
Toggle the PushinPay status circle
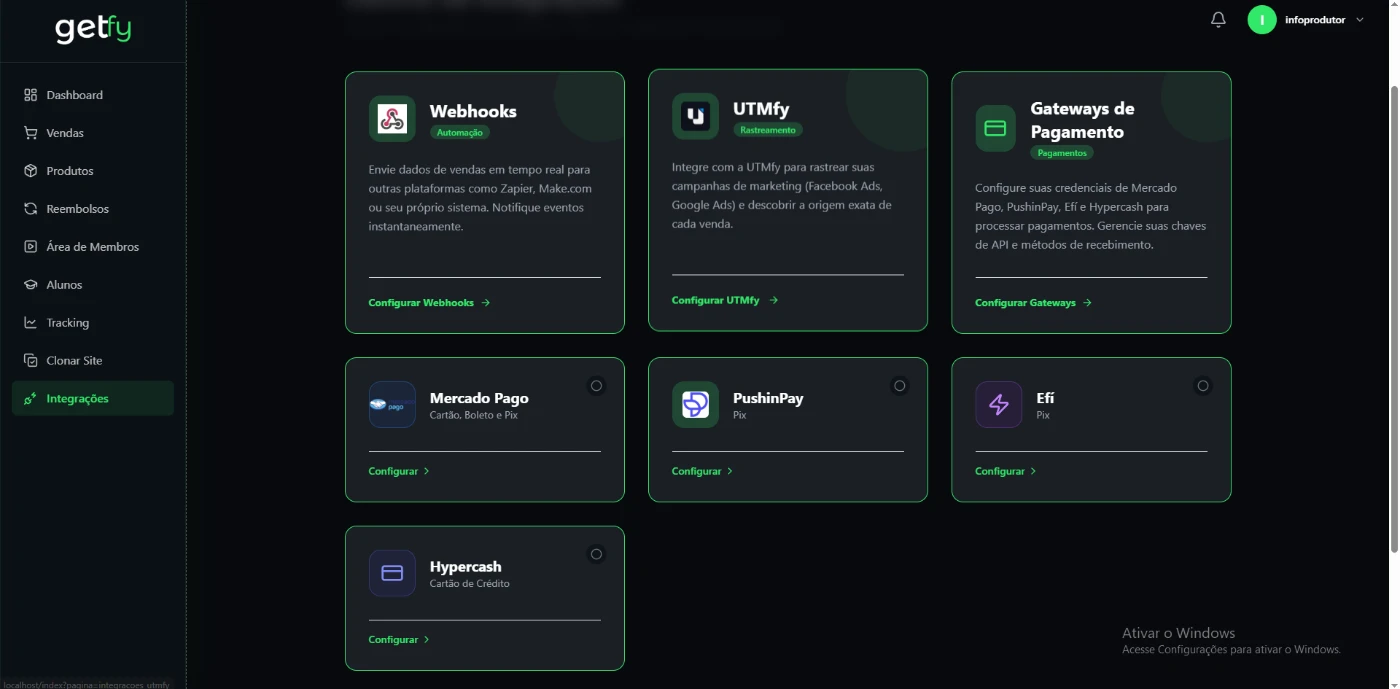click(x=899, y=386)
